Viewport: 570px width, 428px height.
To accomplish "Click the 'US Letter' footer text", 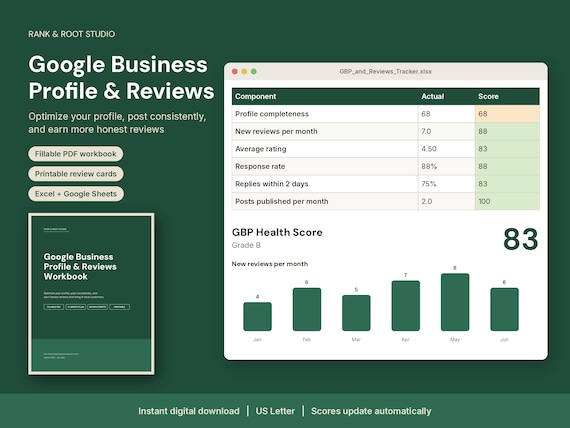I will click(275, 411).
